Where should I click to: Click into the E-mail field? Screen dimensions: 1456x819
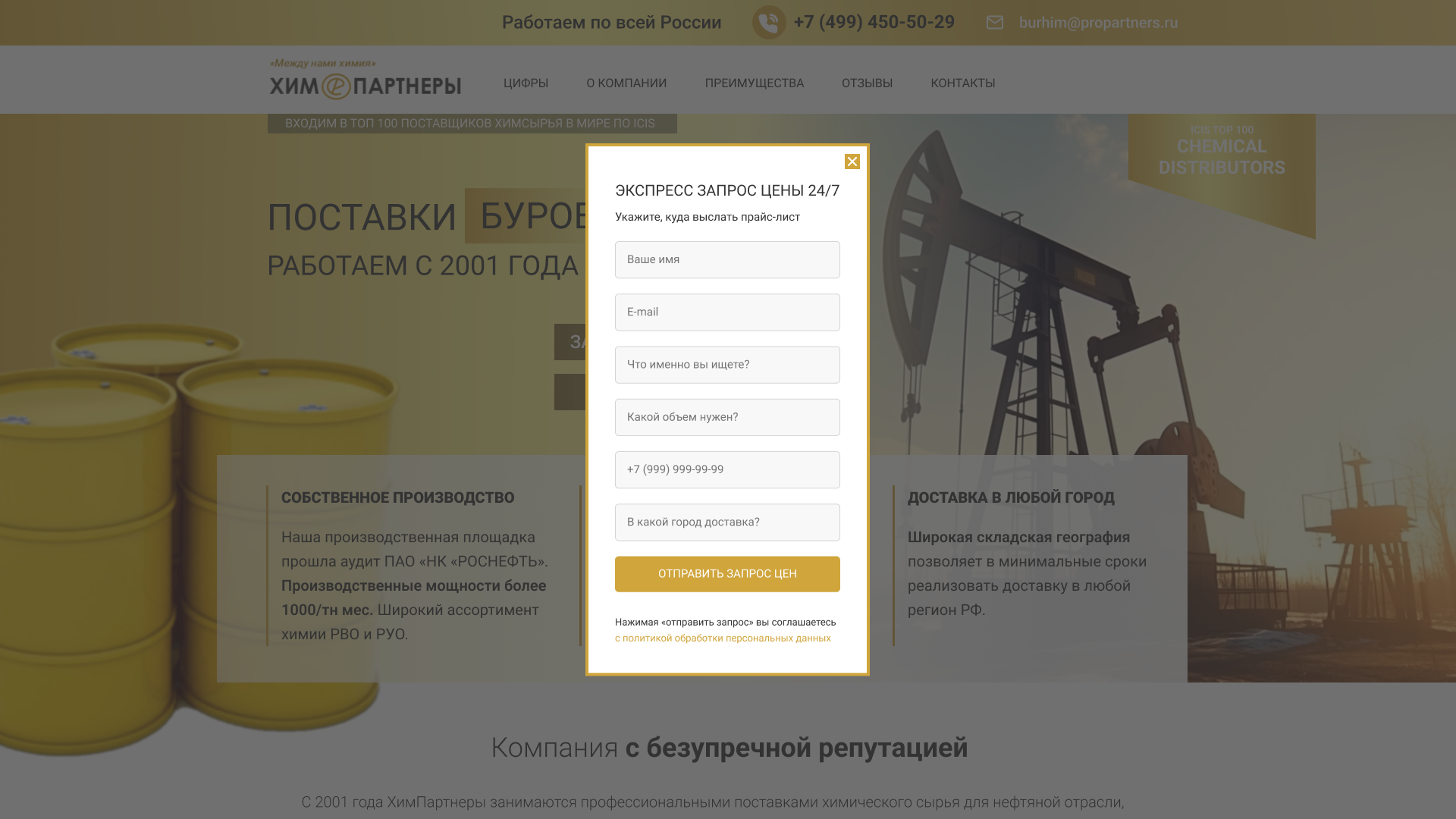point(727,312)
